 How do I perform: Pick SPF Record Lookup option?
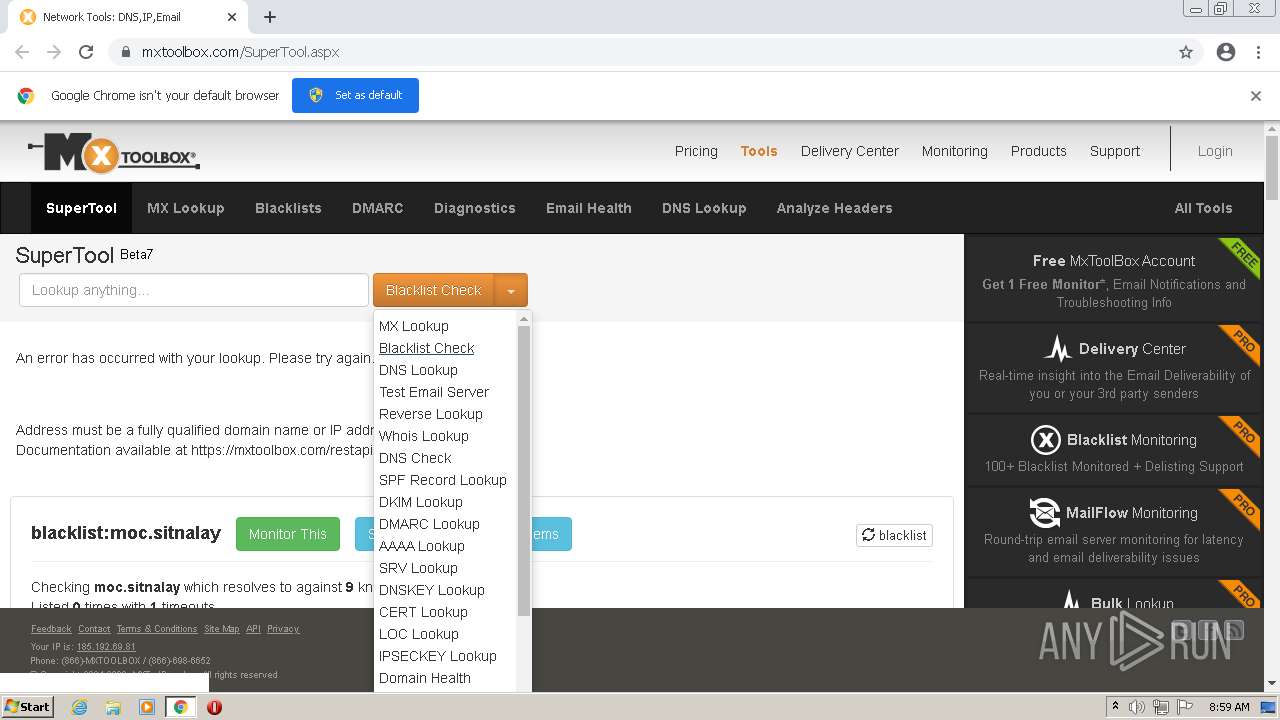click(x=443, y=480)
